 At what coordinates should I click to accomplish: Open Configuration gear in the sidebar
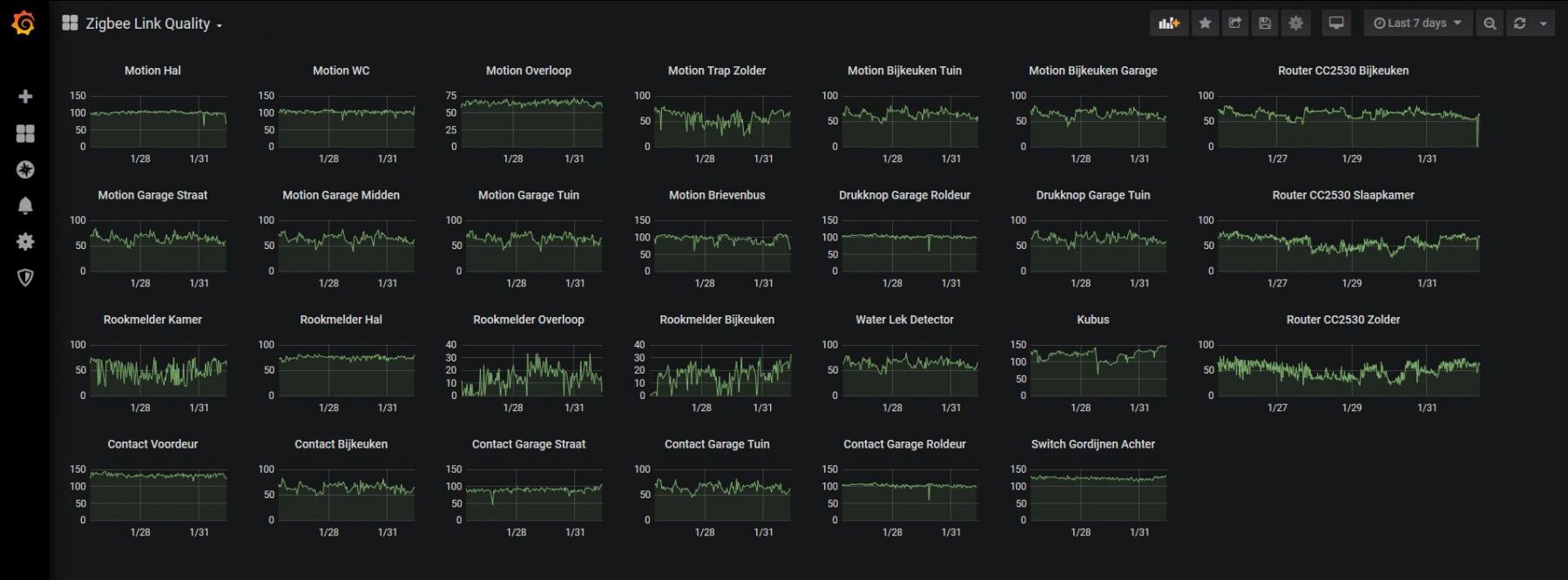click(25, 241)
